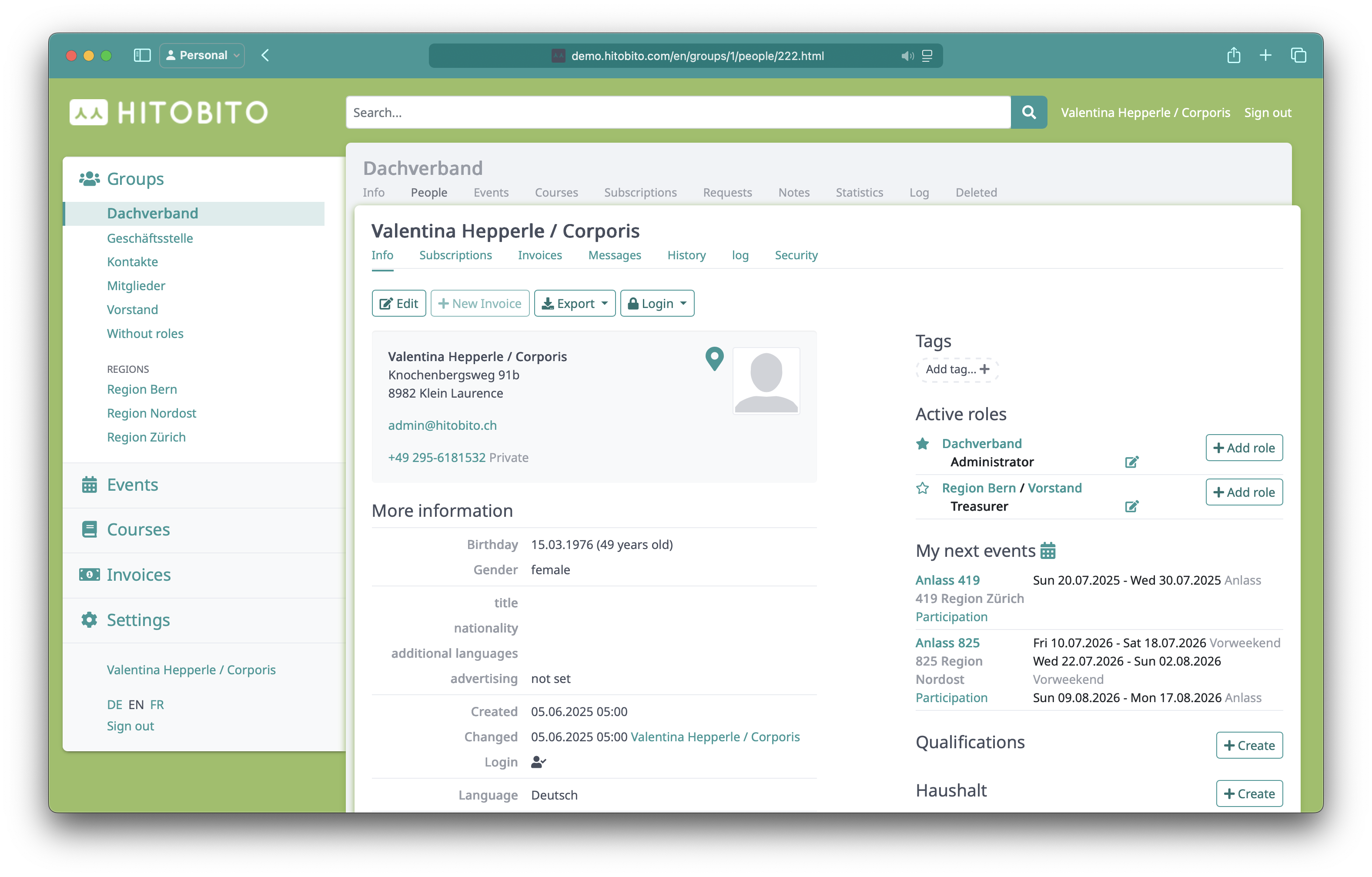The height and width of the screenshot is (877, 1372).
Task: Click the map pin location icon
Action: pos(714,359)
